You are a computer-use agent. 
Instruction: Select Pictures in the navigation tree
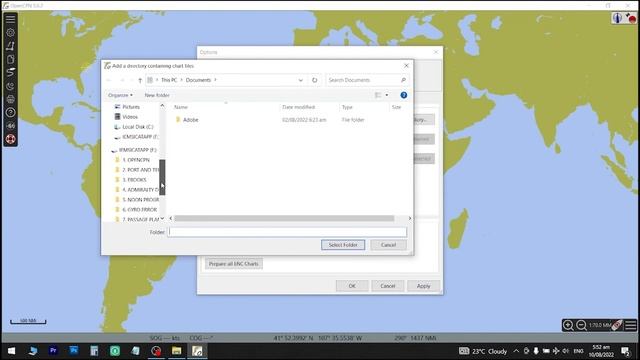(131, 107)
